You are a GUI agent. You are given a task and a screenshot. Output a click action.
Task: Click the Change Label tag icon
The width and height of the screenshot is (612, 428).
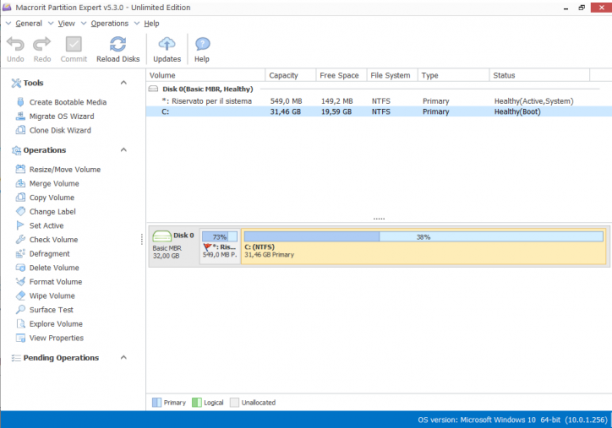pyautogui.click(x=20, y=211)
